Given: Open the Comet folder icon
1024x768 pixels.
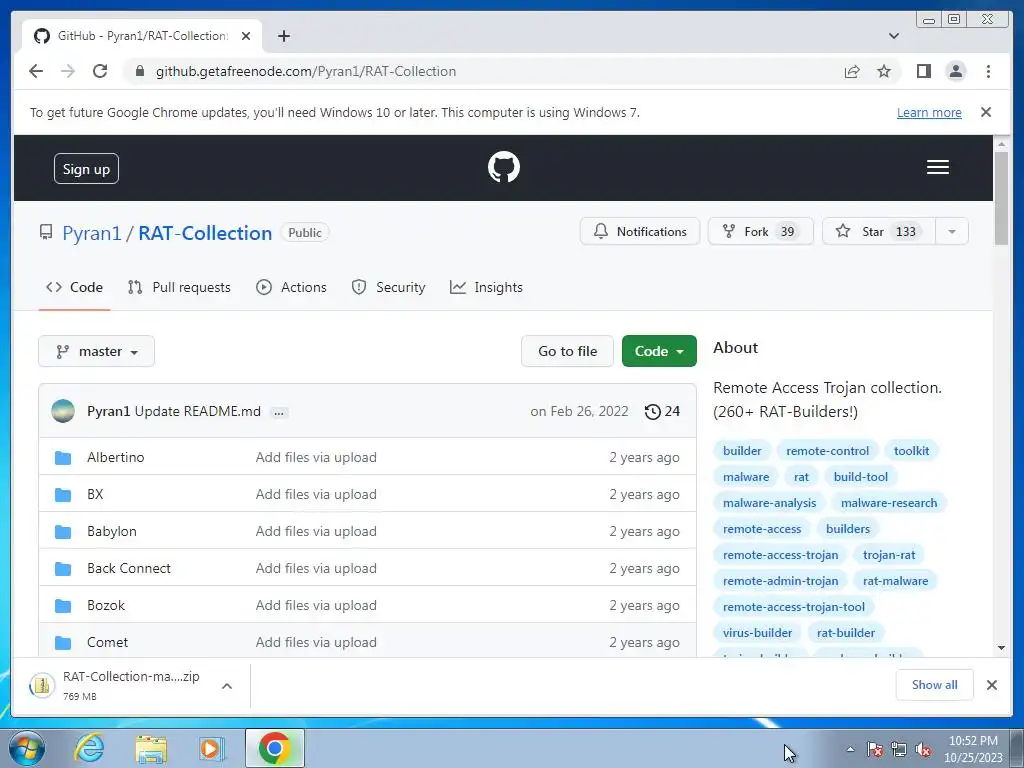Looking at the screenshot, I should 63,643.
